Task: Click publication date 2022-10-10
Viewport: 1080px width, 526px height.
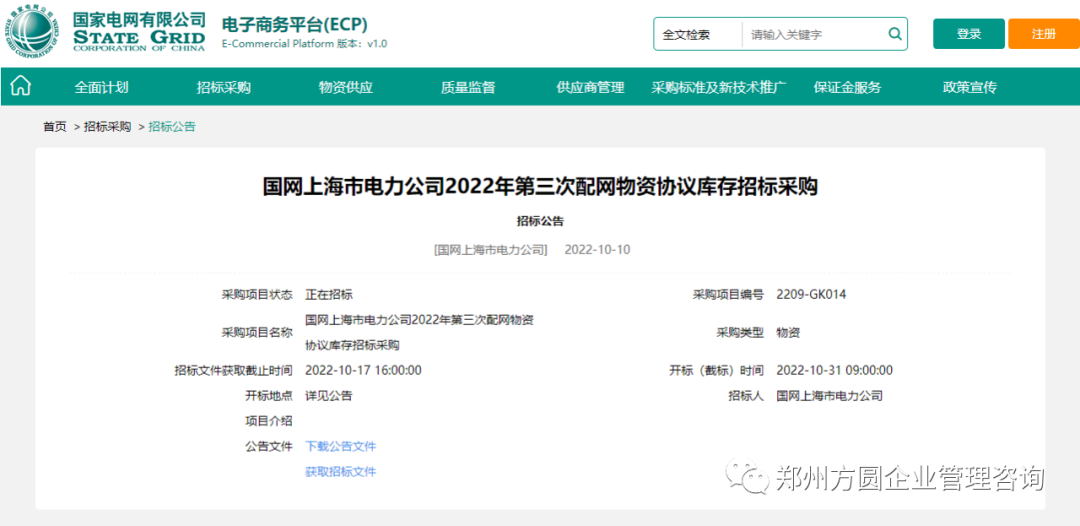Action: click(x=597, y=249)
